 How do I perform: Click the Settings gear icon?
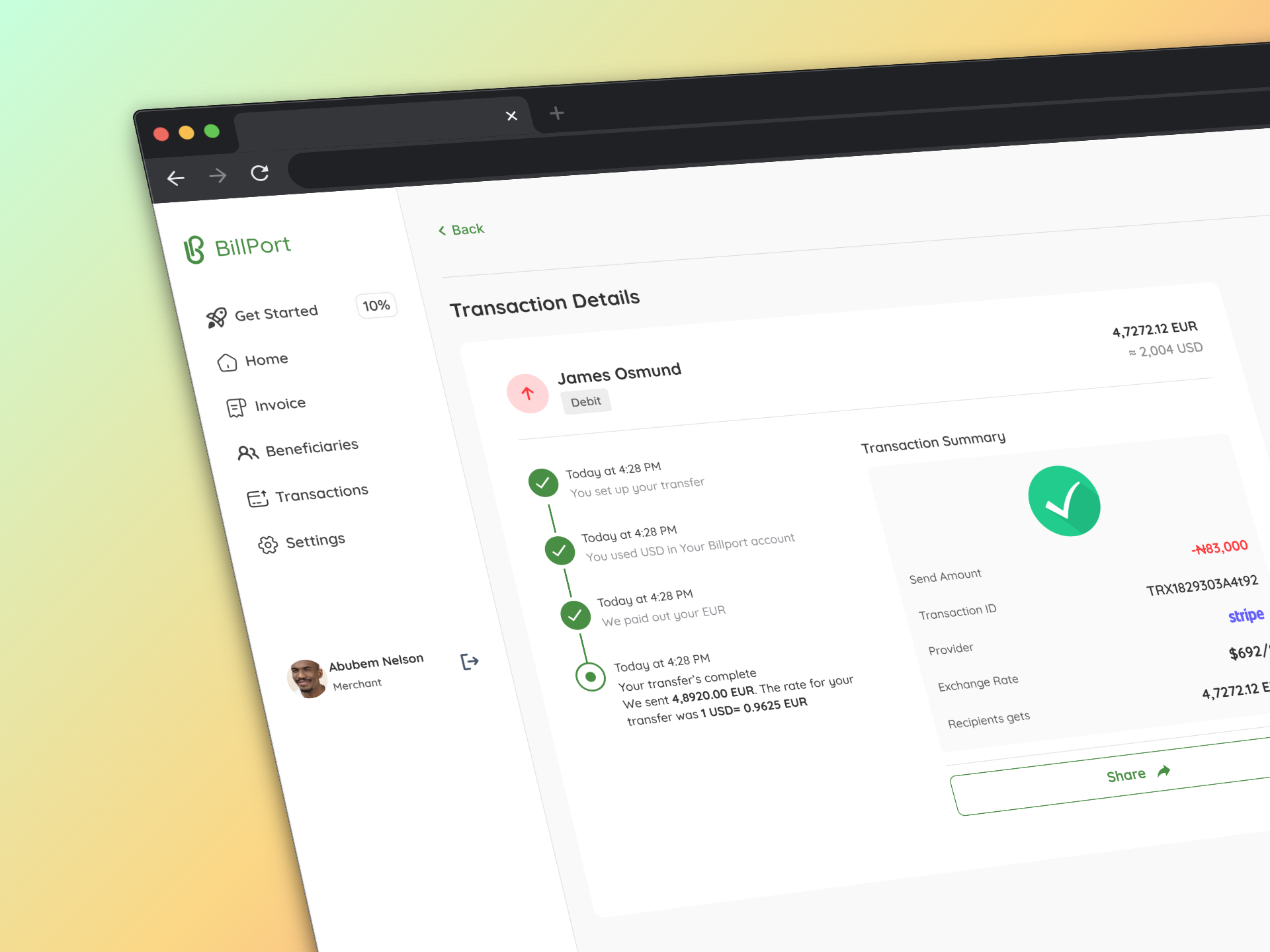pos(268,545)
